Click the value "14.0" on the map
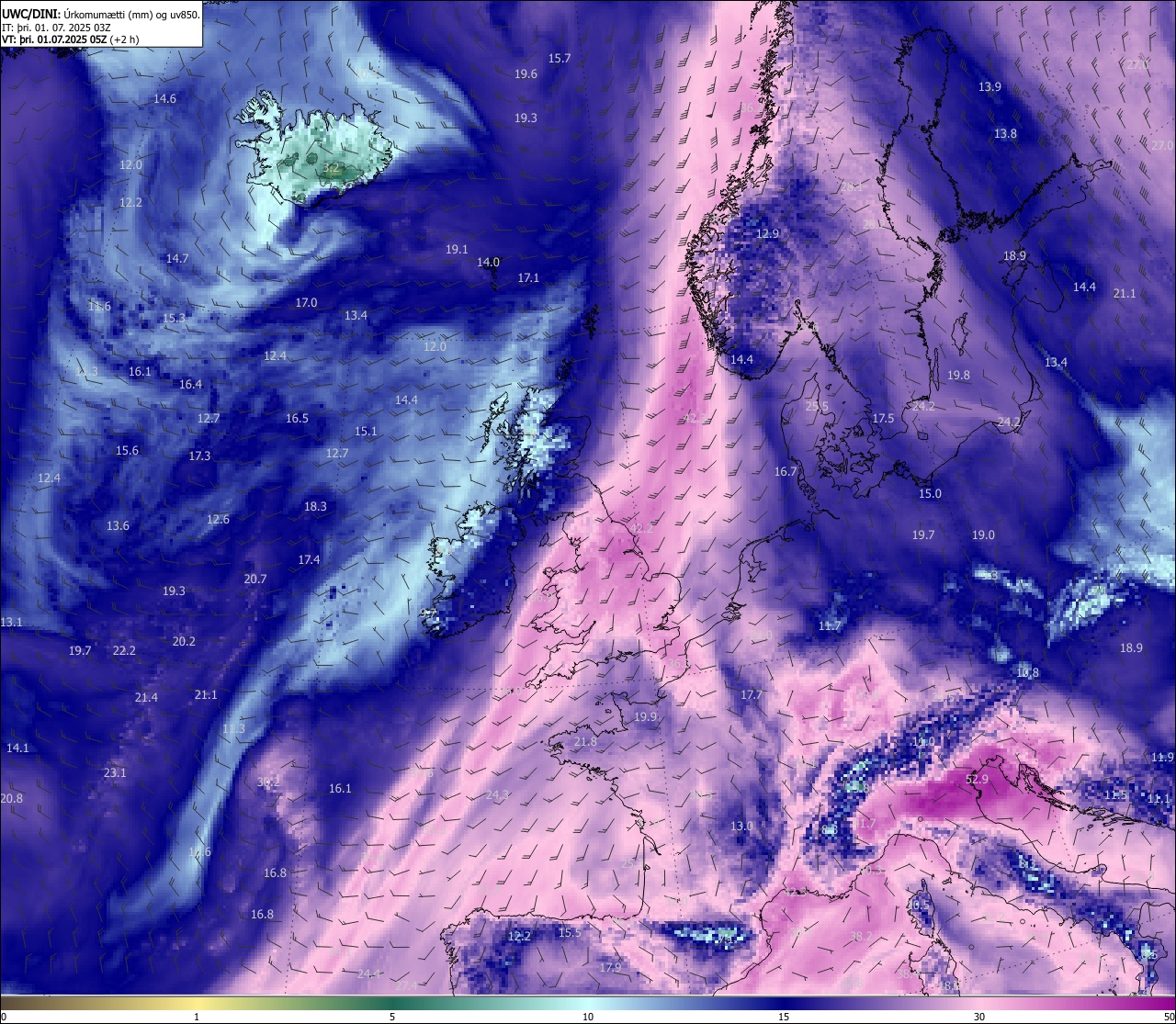Screen dimensions: 1176x1024 488,262
